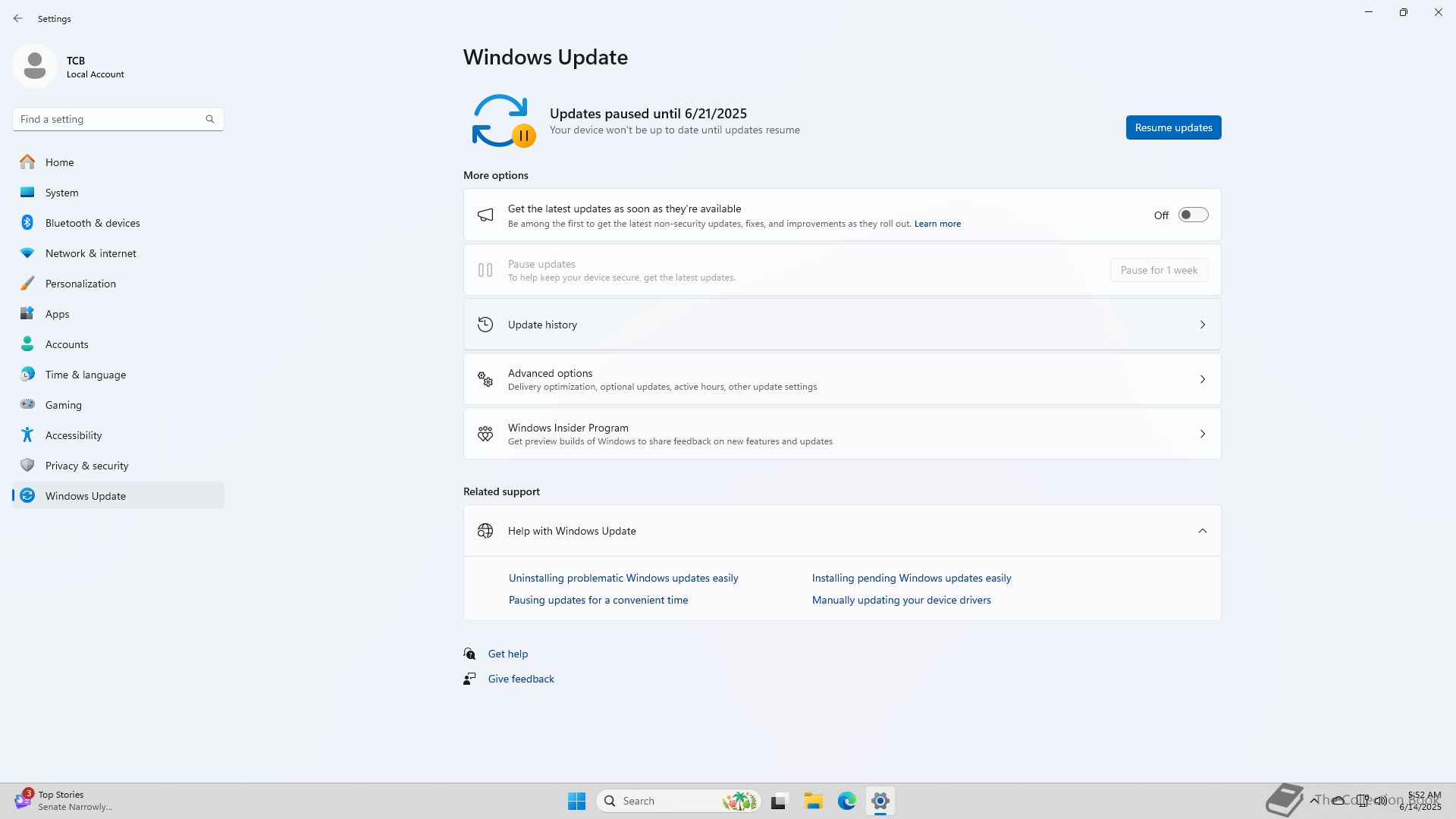Click the back arrow in Settings header
The height and width of the screenshot is (819, 1456).
point(18,18)
